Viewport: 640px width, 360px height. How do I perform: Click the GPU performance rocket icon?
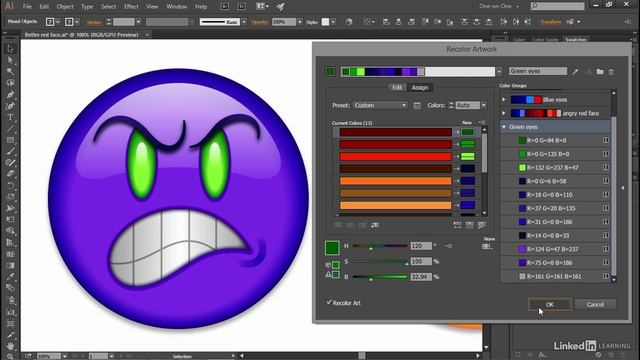[x=280, y=7]
